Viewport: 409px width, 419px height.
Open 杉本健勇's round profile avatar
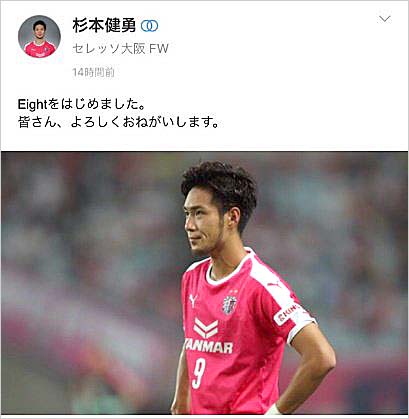tap(39, 37)
